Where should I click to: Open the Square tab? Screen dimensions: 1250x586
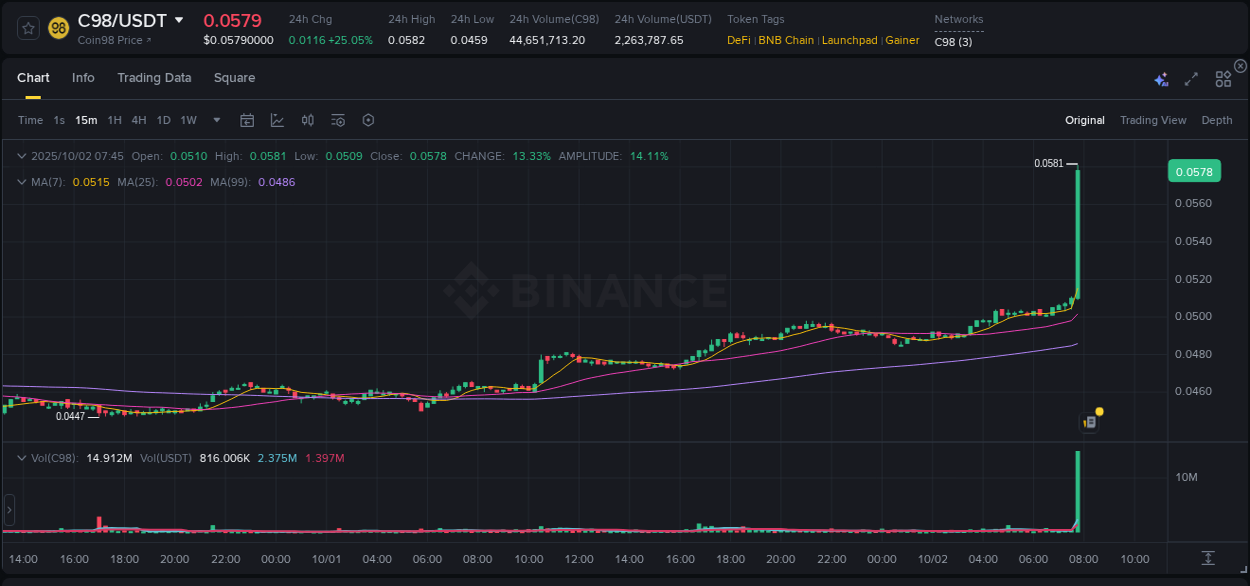234,77
